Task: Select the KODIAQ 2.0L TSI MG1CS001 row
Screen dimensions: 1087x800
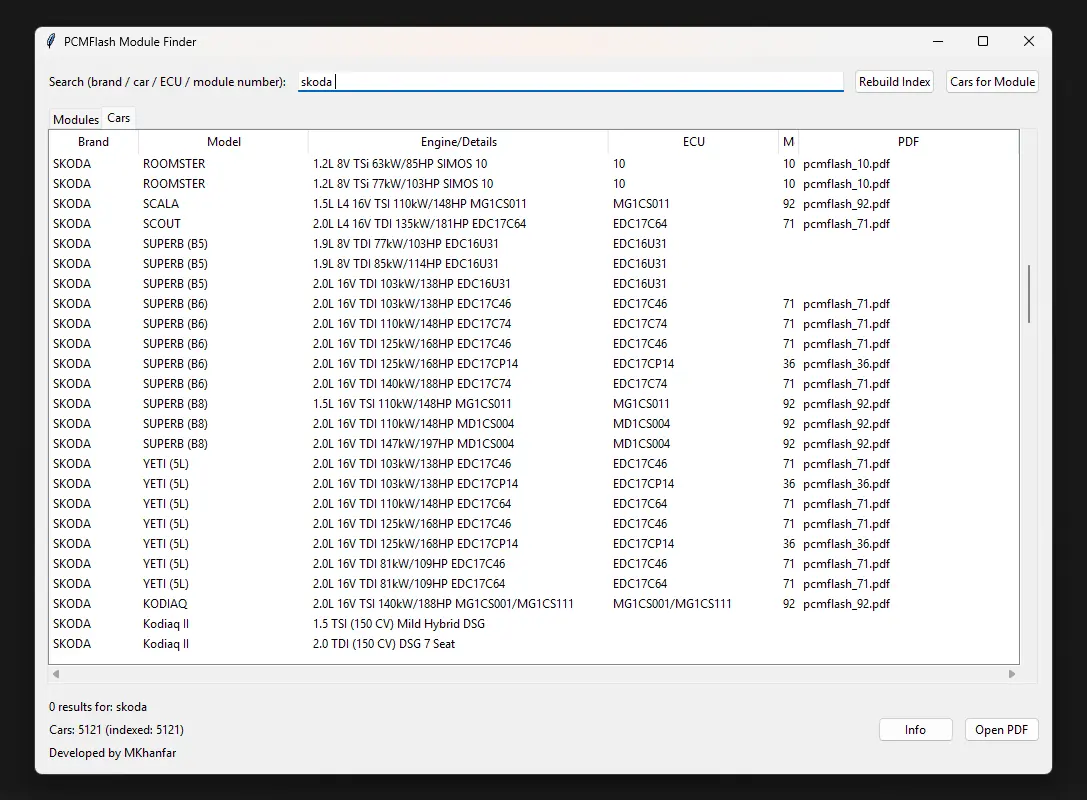Action: (x=400, y=604)
